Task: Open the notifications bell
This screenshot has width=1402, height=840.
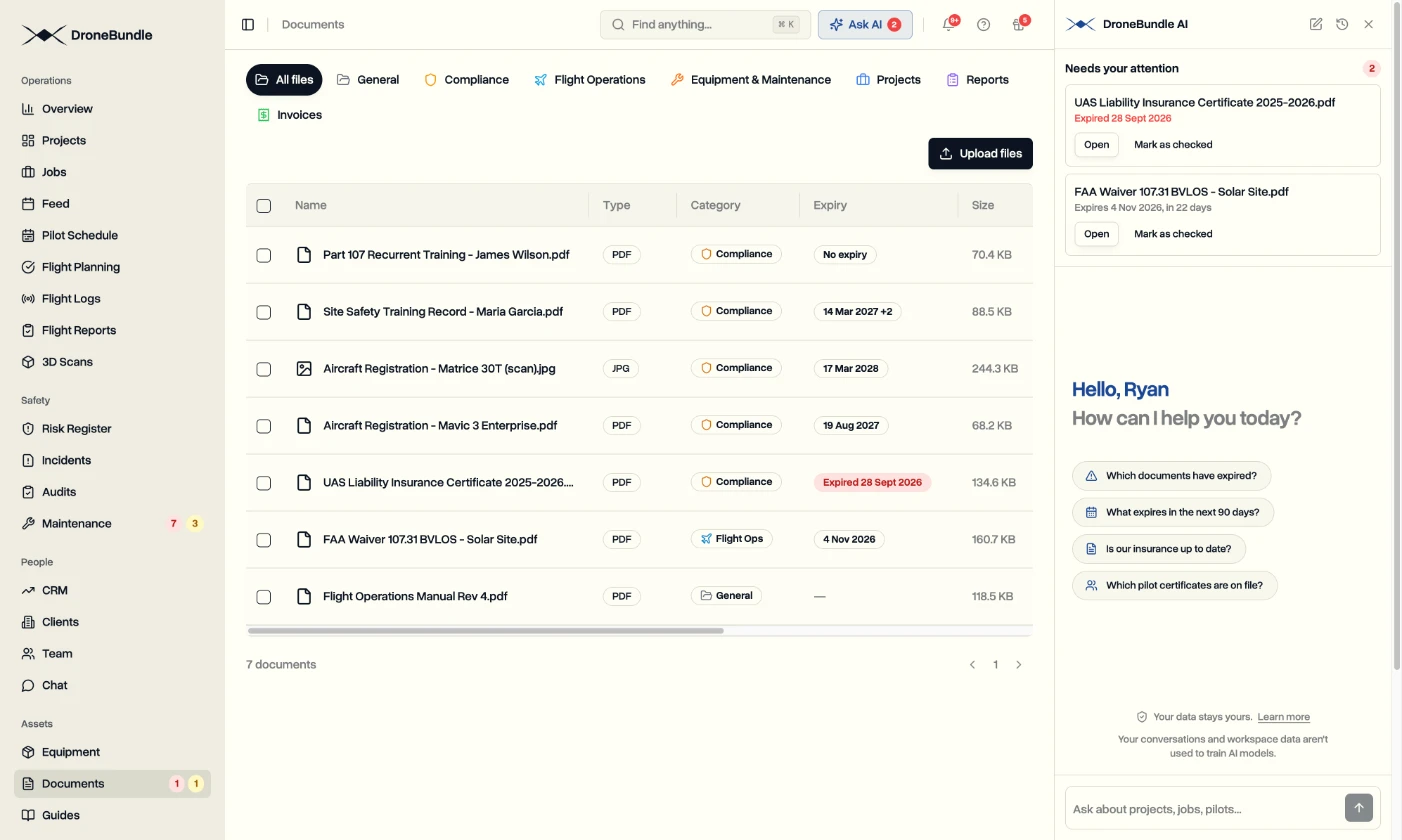Action: tap(948, 25)
